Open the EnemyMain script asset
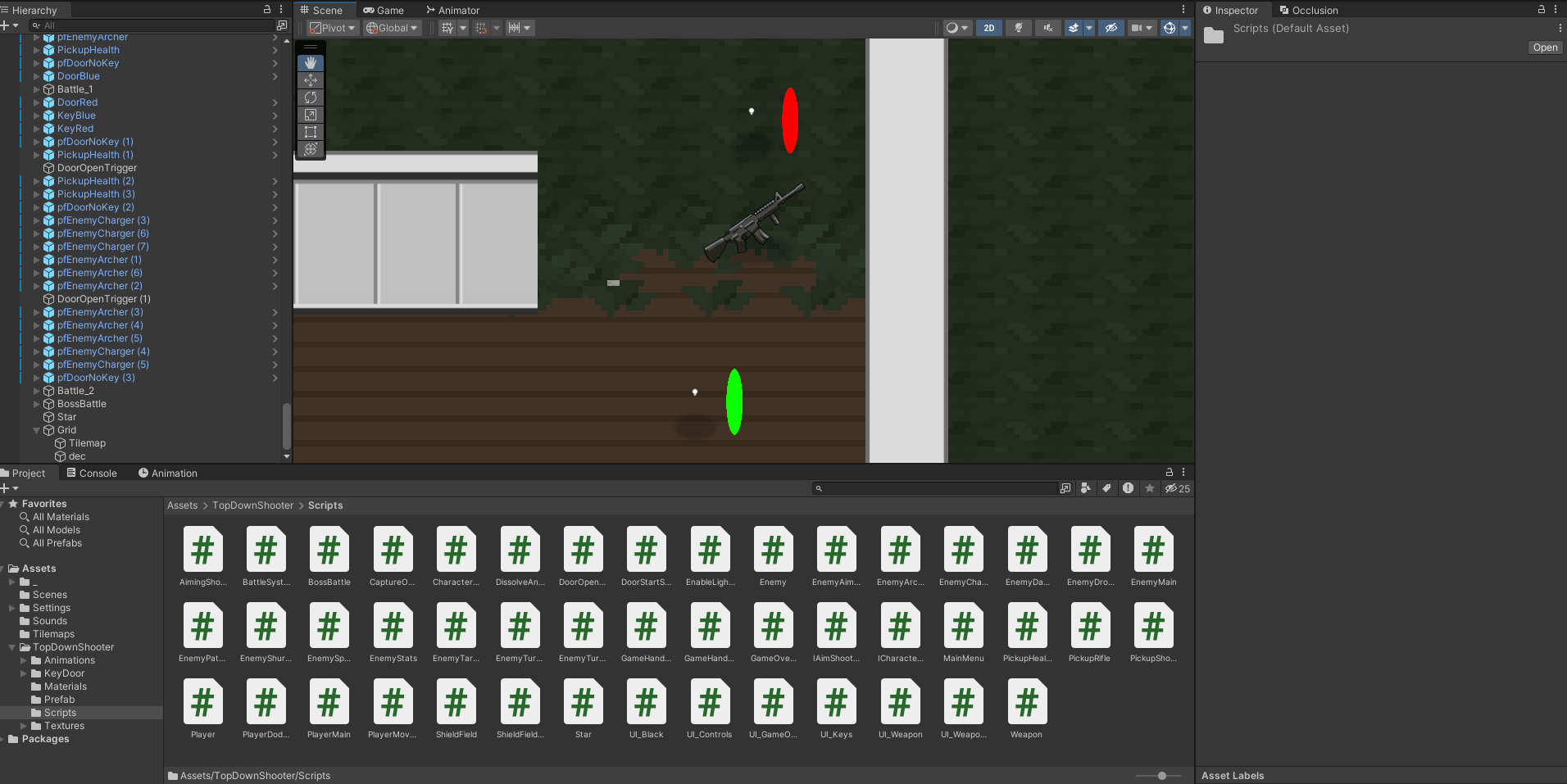 [1153, 557]
